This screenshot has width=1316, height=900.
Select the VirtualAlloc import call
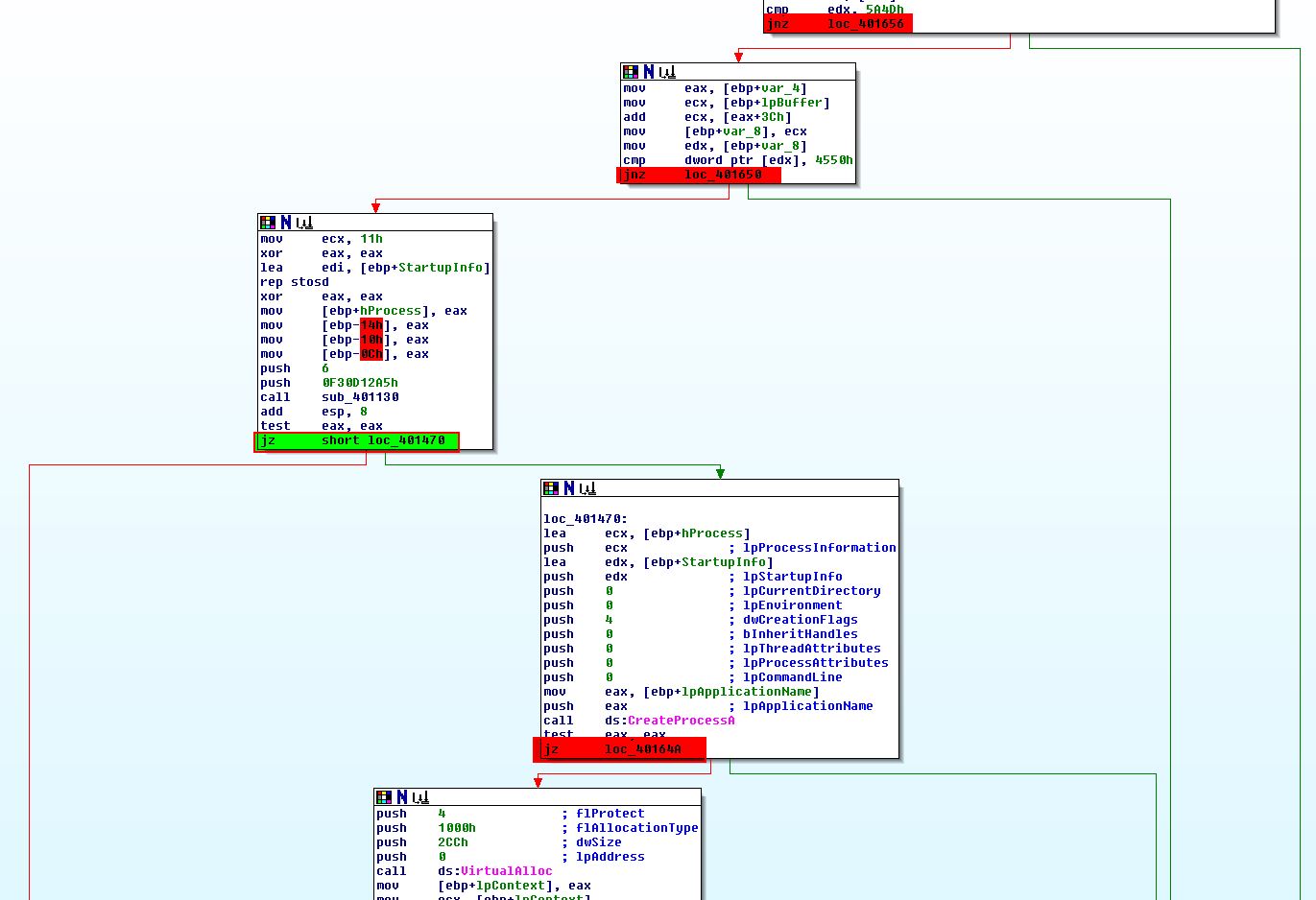pos(506,871)
